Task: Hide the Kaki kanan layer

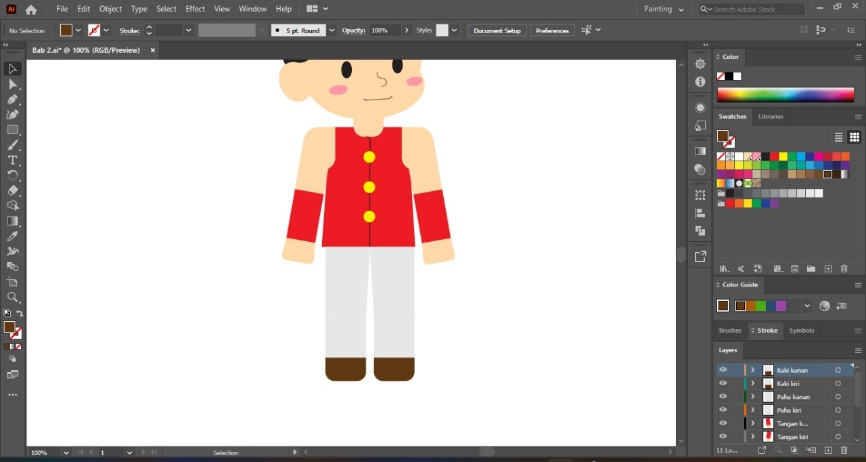Action: point(723,370)
